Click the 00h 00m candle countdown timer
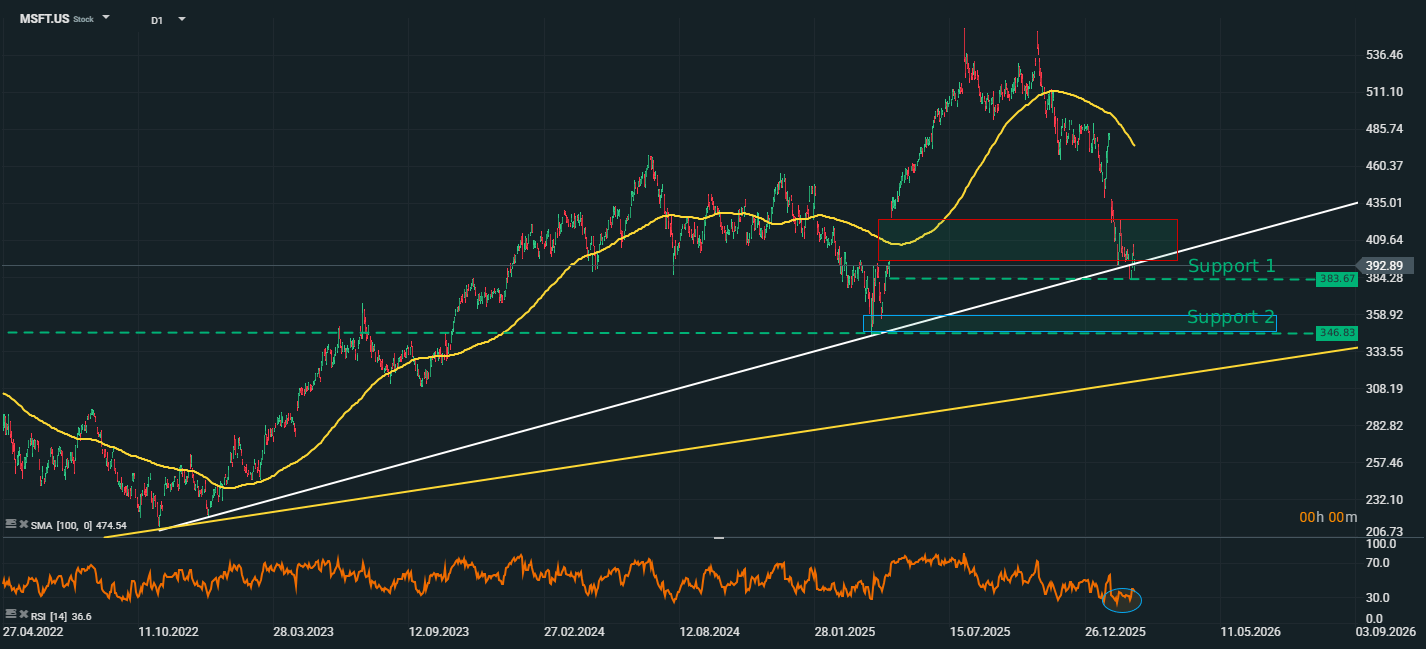The image size is (1426, 649). pyautogui.click(x=1328, y=517)
